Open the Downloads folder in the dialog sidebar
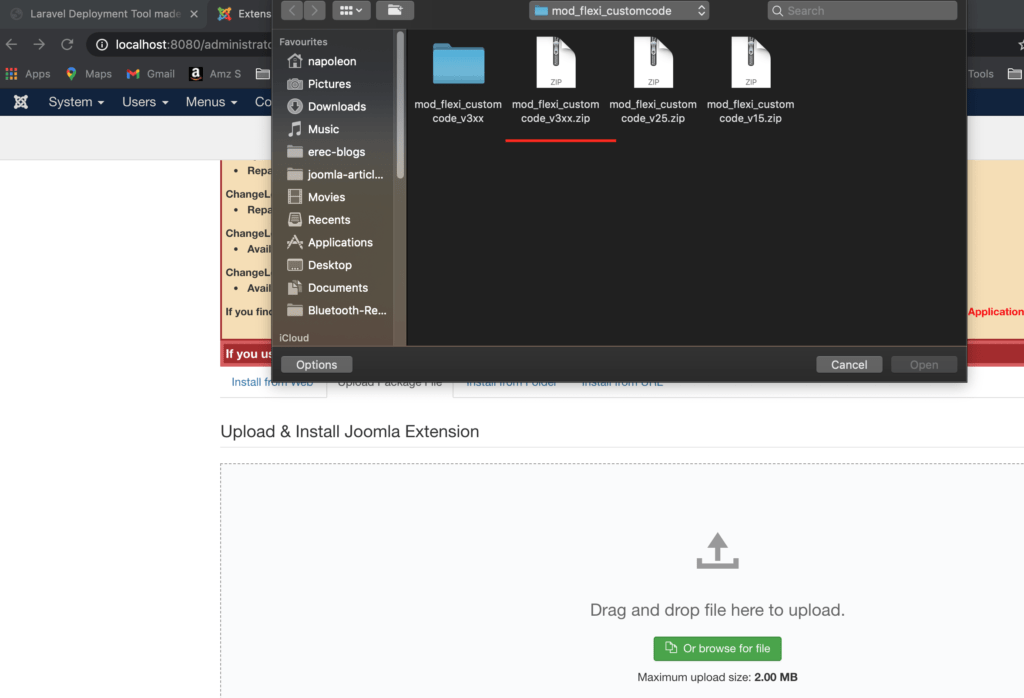Image resolution: width=1024 pixels, height=698 pixels. pos(336,106)
